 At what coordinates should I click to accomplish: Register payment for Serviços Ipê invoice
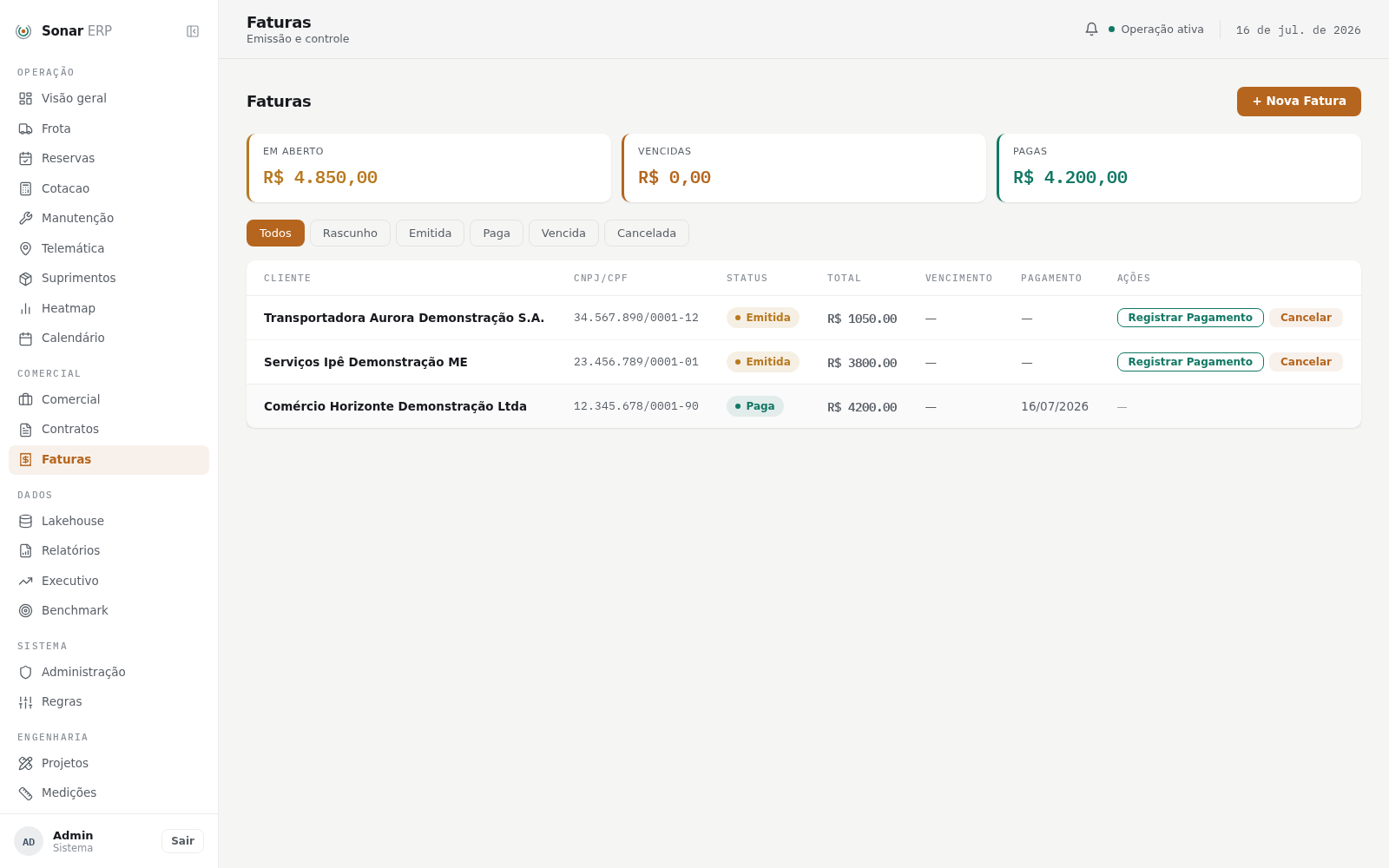(x=1190, y=362)
